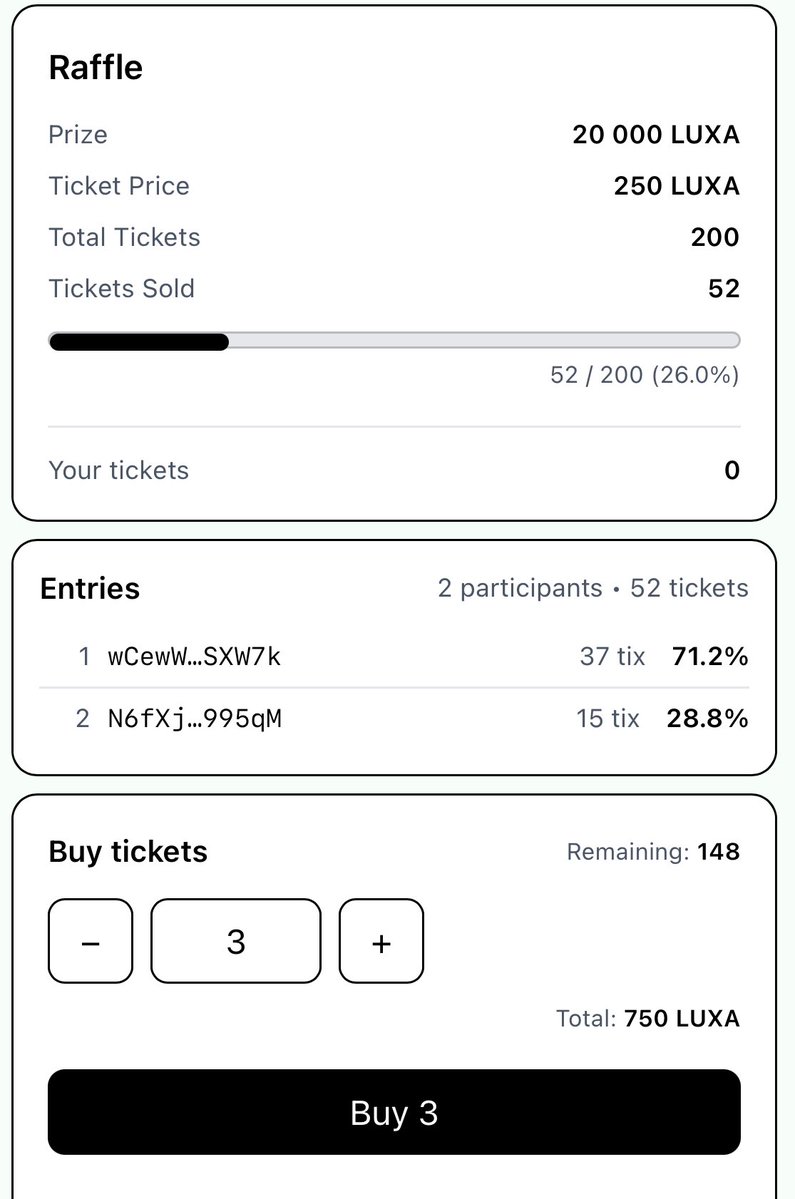Click the minus button to decrease tickets
Viewport: 795px width, 1199px height.
click(x=90, y=941)
